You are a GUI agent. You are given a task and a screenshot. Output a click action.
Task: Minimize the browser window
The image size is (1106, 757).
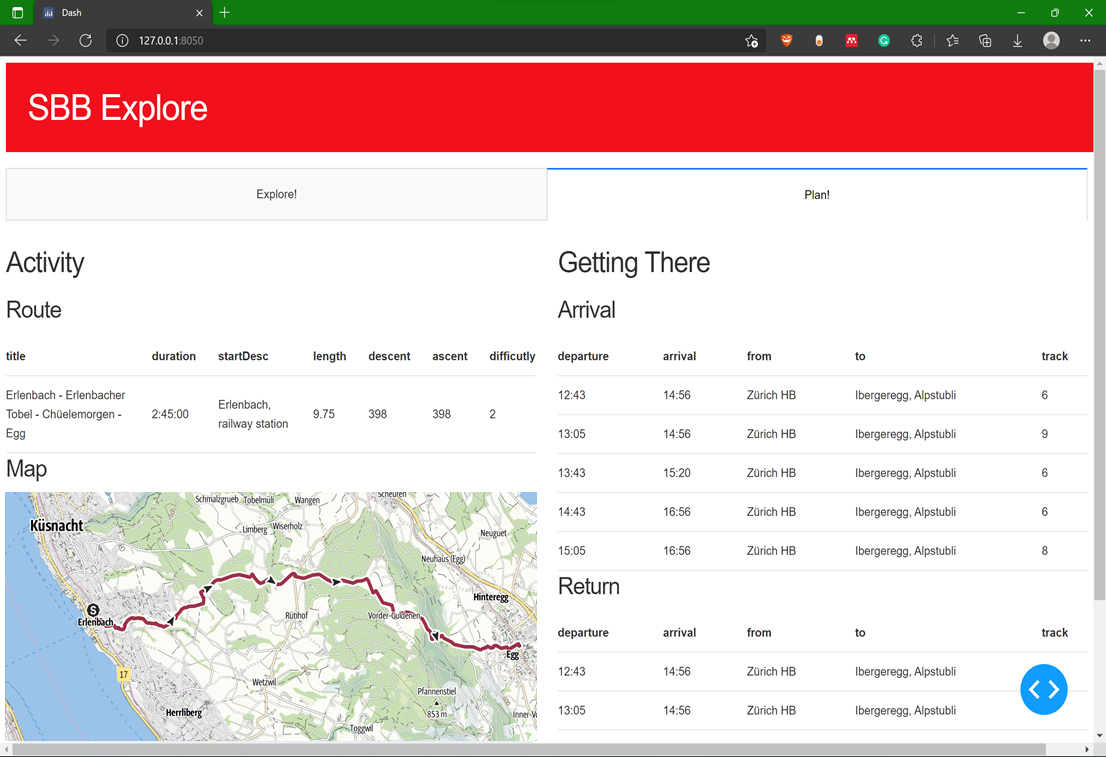pyautogui.click(x=1021, y=13)
